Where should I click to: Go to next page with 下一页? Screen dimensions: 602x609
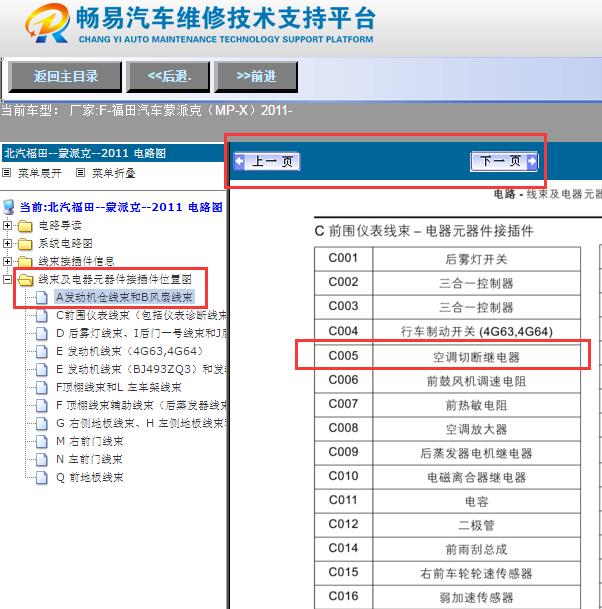504,161
